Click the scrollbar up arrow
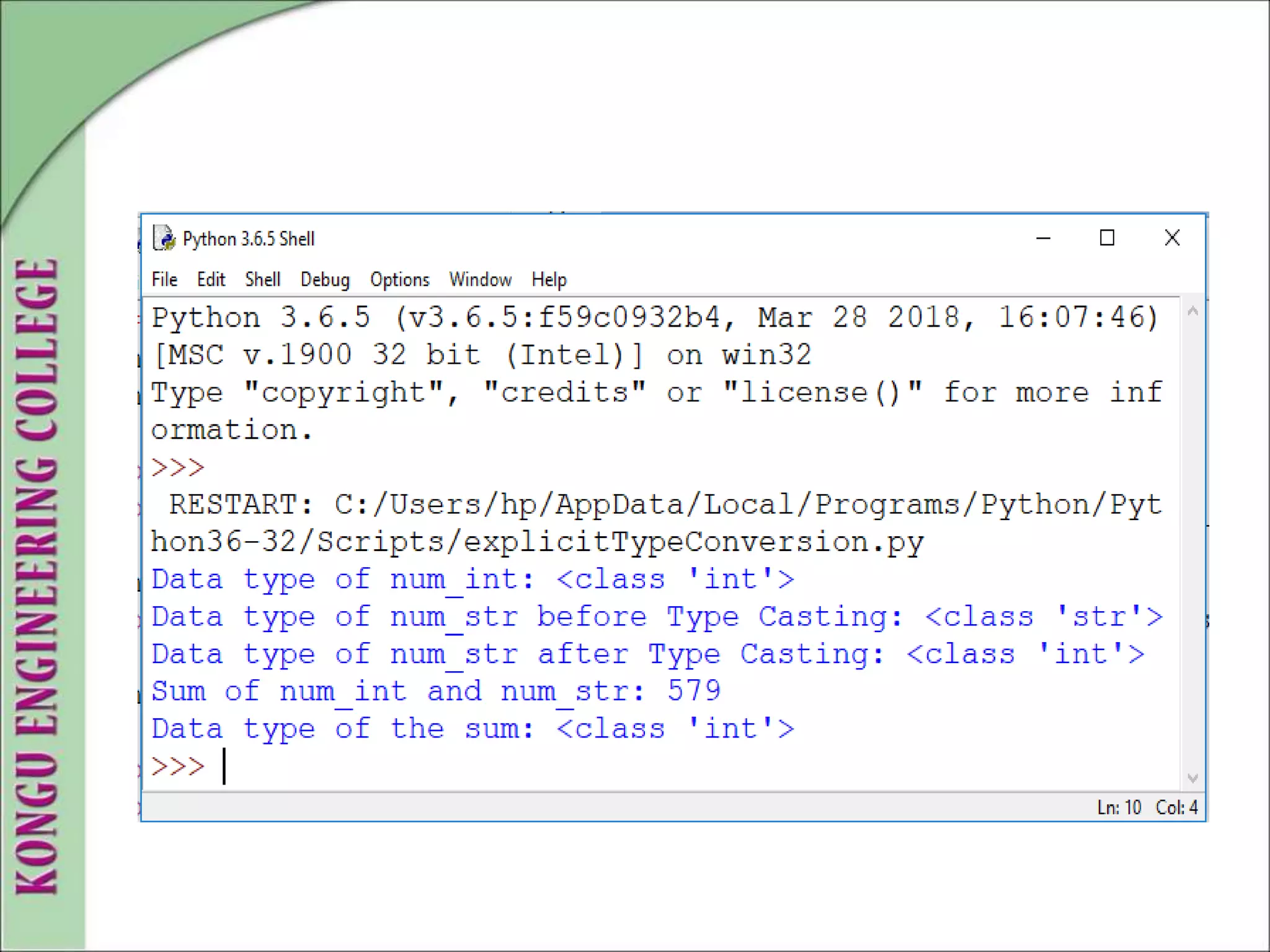The width and height of the screenshot is (1270, 952). [x=1192, y=312]
